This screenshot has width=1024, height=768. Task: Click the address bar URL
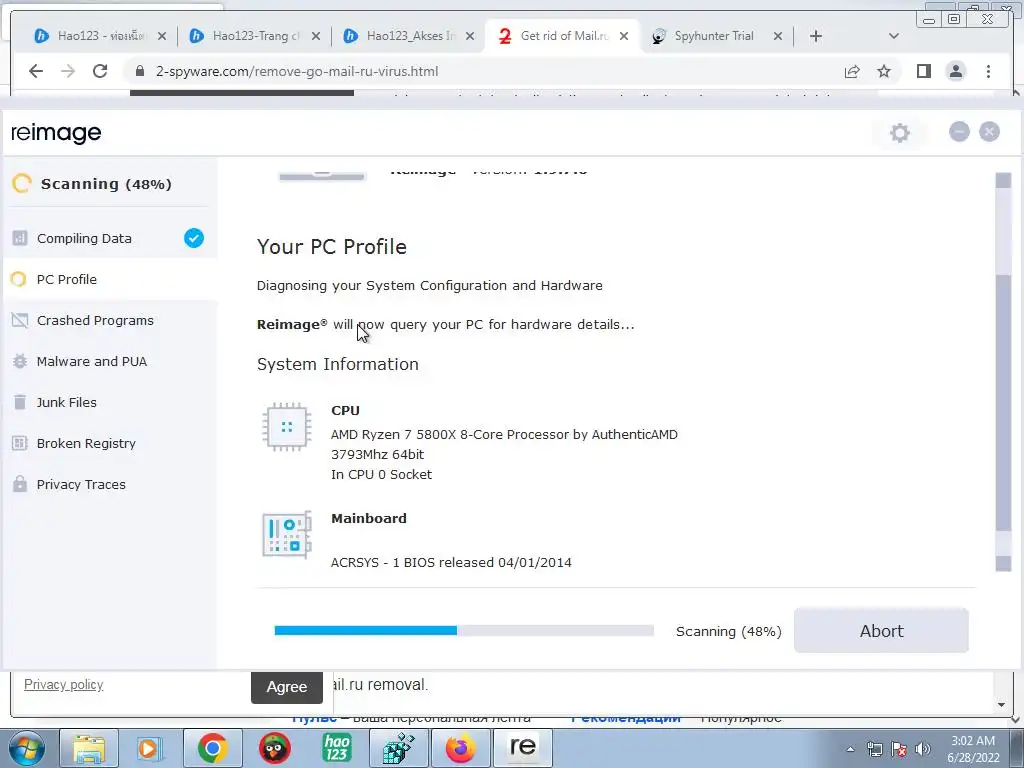pyautogui.click(x=297, y=71)
